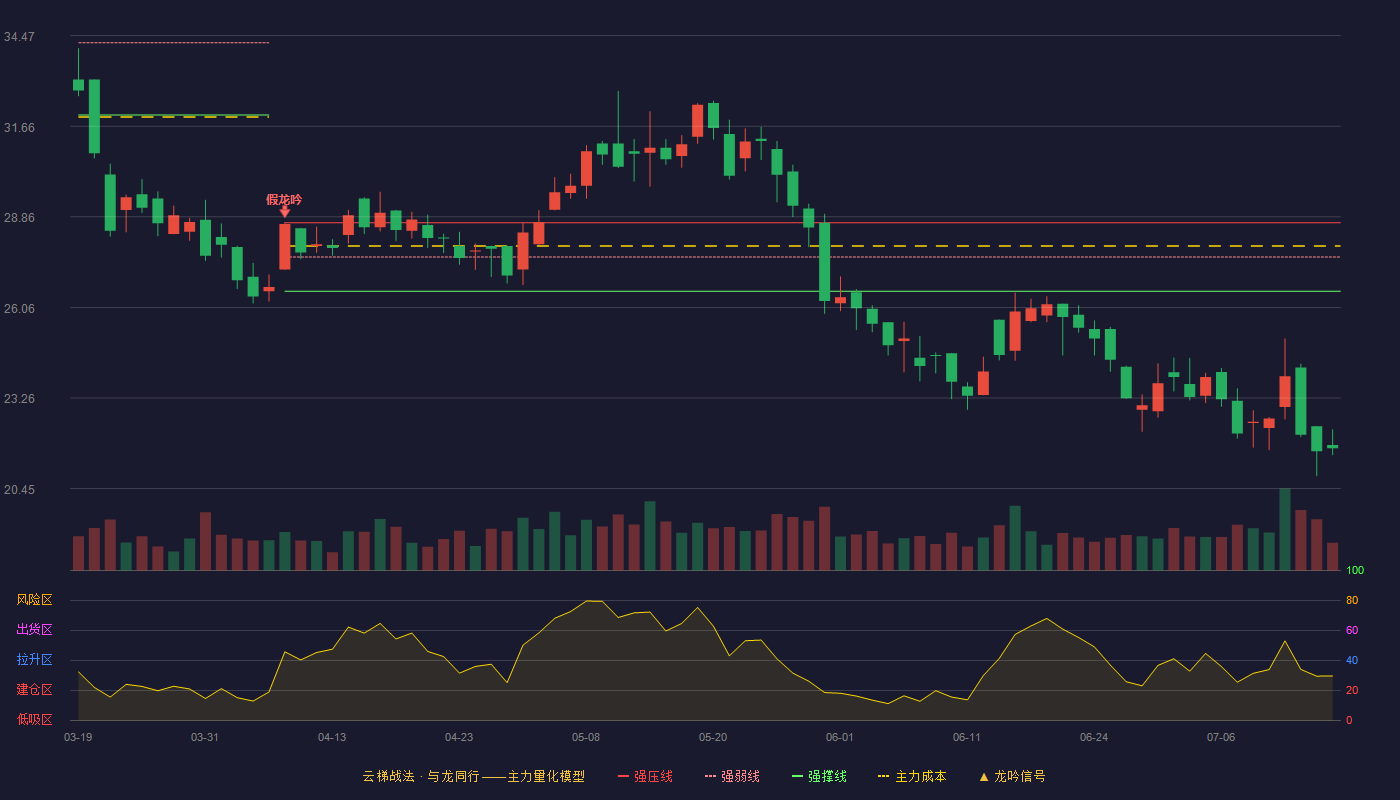Click the 34.47 price axis label

pyautogui.click(x=19, y=37)
